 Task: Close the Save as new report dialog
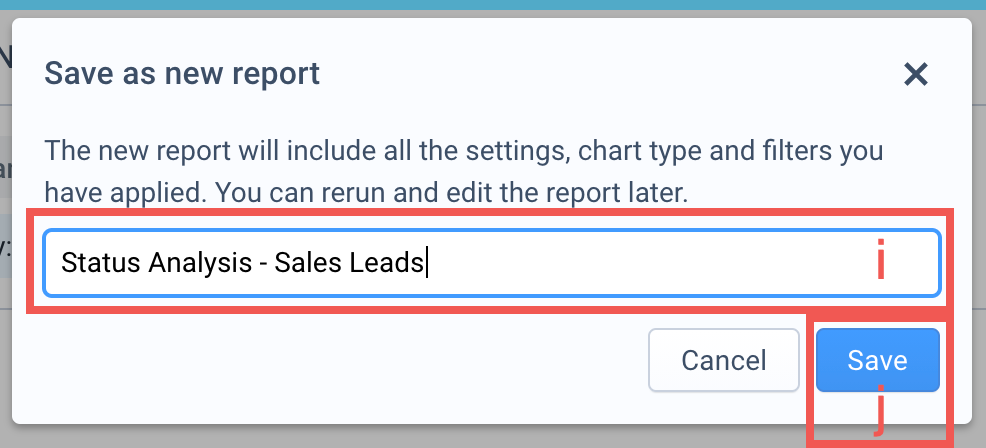[916, 74]
